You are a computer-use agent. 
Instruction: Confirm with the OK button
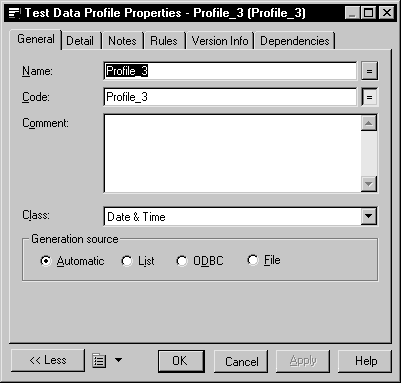pyautogui.click(x=181, y=361)
